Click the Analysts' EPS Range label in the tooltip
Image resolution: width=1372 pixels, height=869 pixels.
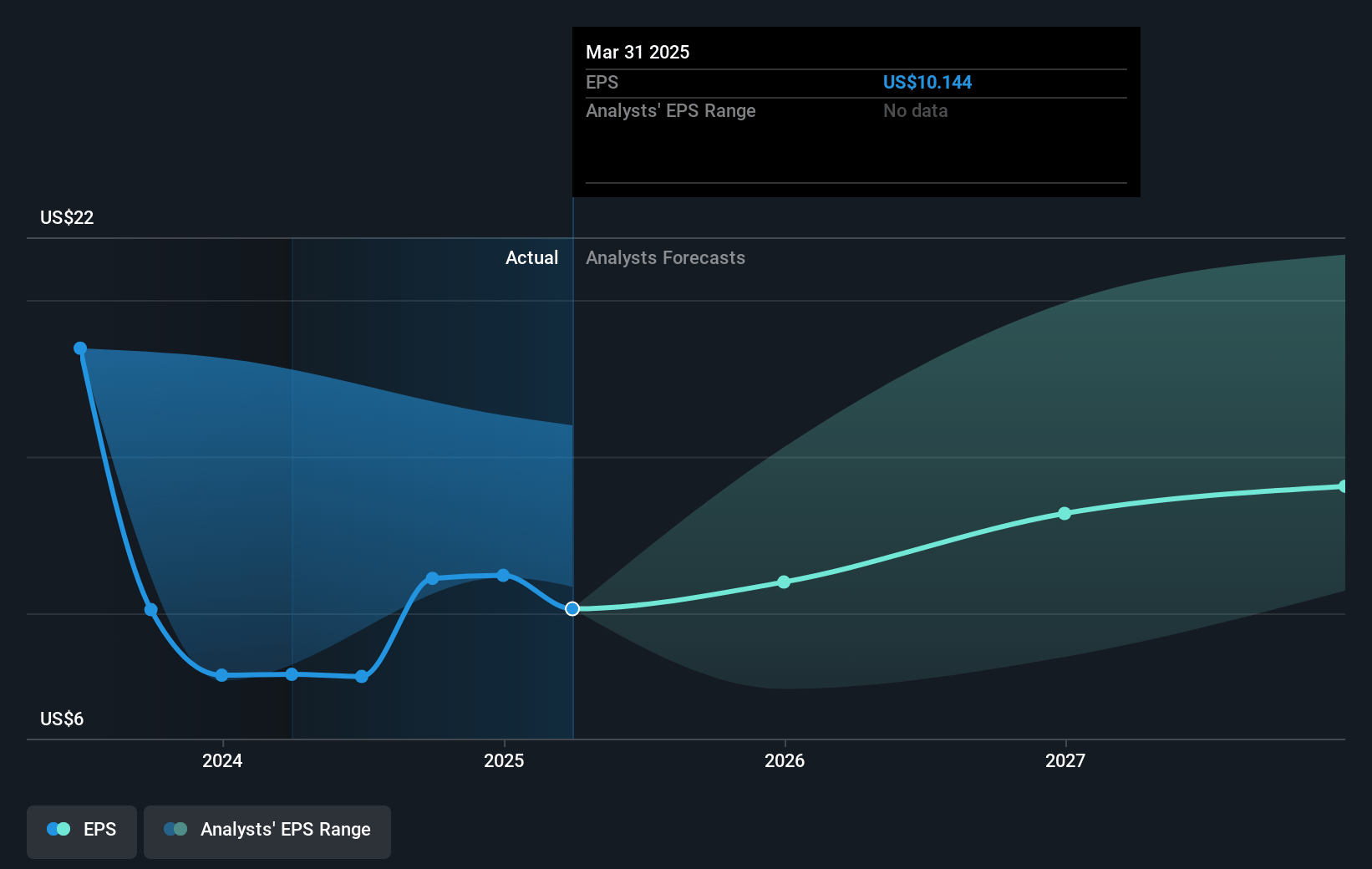pos(670,110)
